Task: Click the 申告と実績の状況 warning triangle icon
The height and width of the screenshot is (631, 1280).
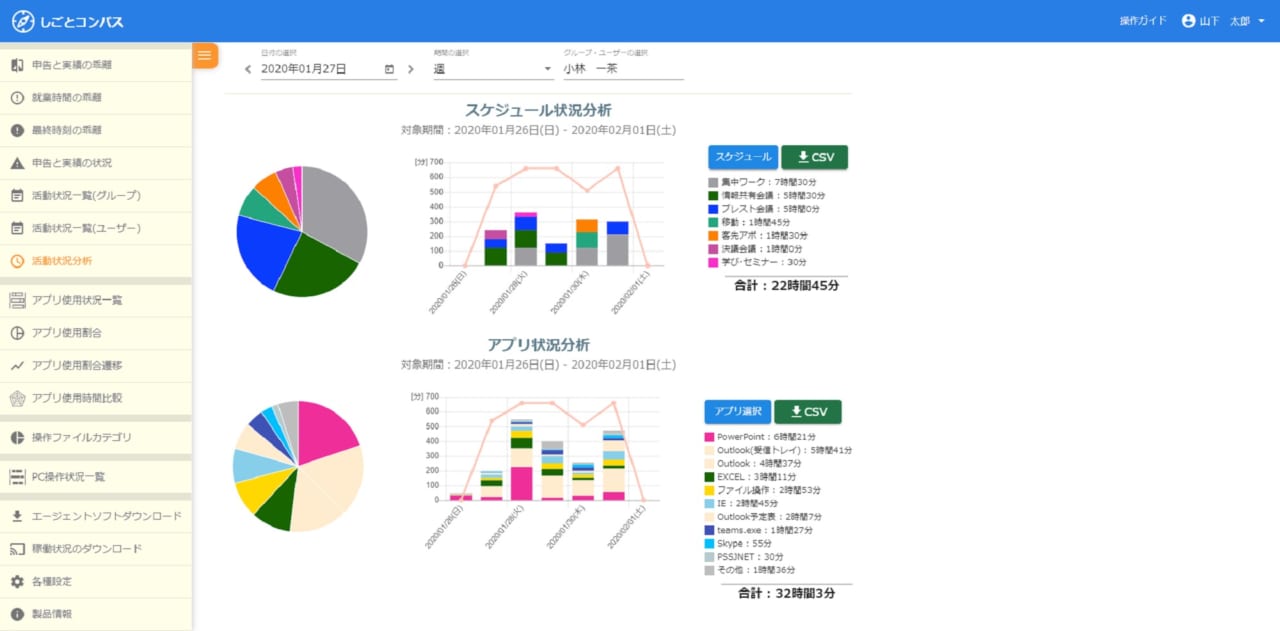Action: click(17, 163)
